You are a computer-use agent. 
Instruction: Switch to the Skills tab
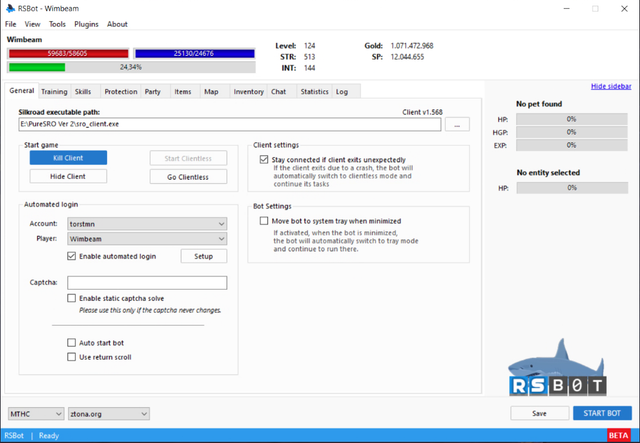83,91
